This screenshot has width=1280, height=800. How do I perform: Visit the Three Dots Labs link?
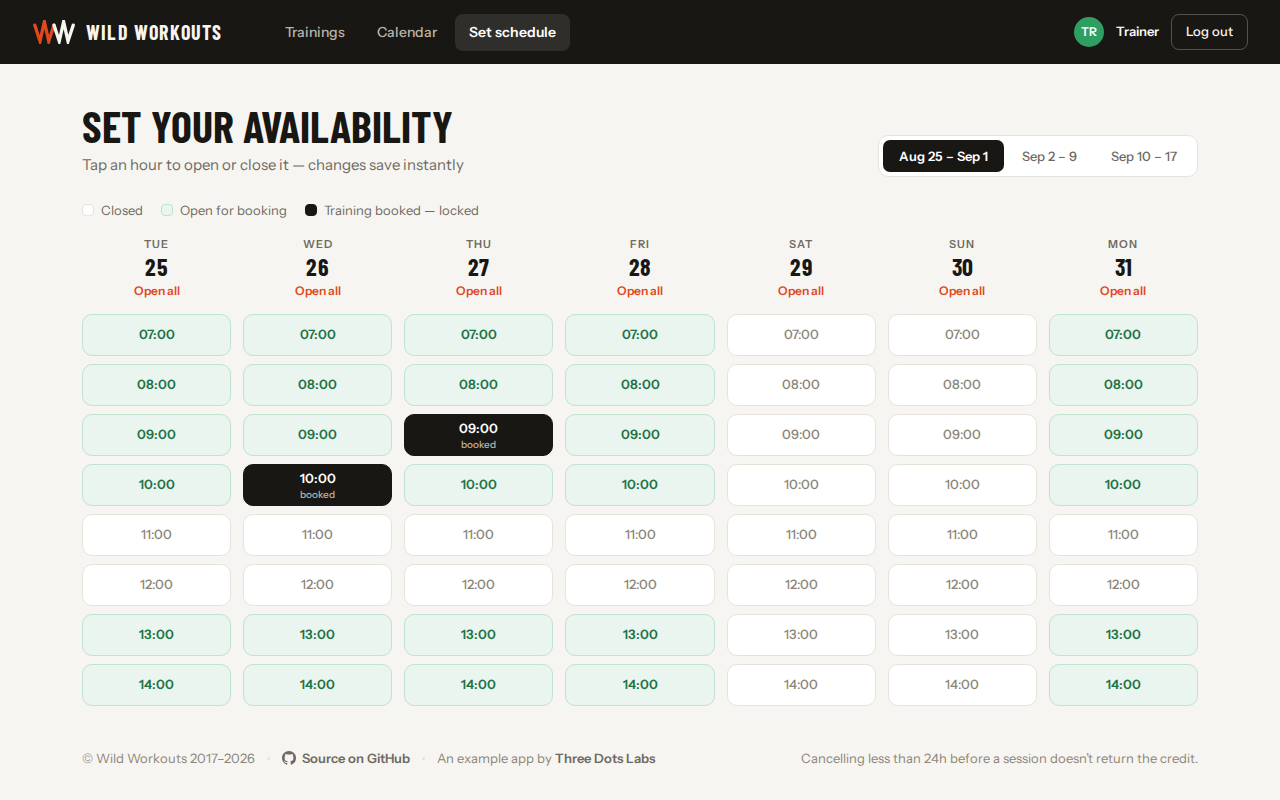pos(605,759)
